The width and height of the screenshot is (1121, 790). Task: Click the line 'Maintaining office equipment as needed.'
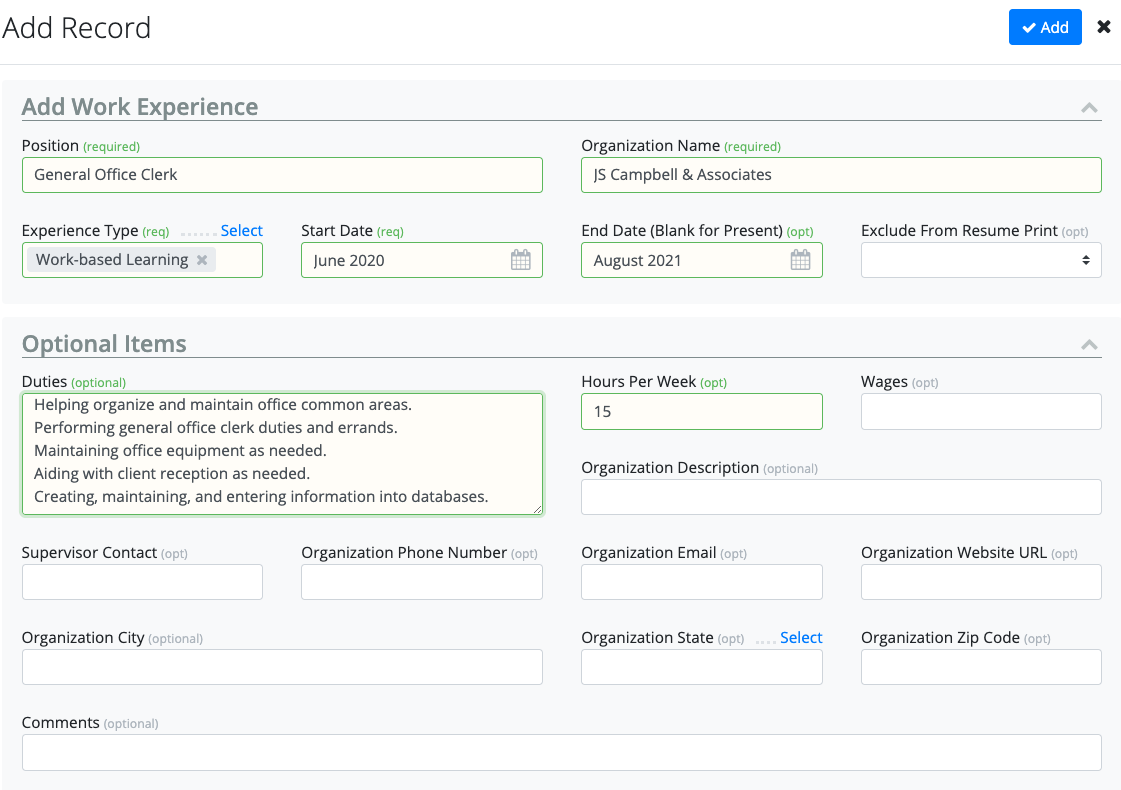180,450
